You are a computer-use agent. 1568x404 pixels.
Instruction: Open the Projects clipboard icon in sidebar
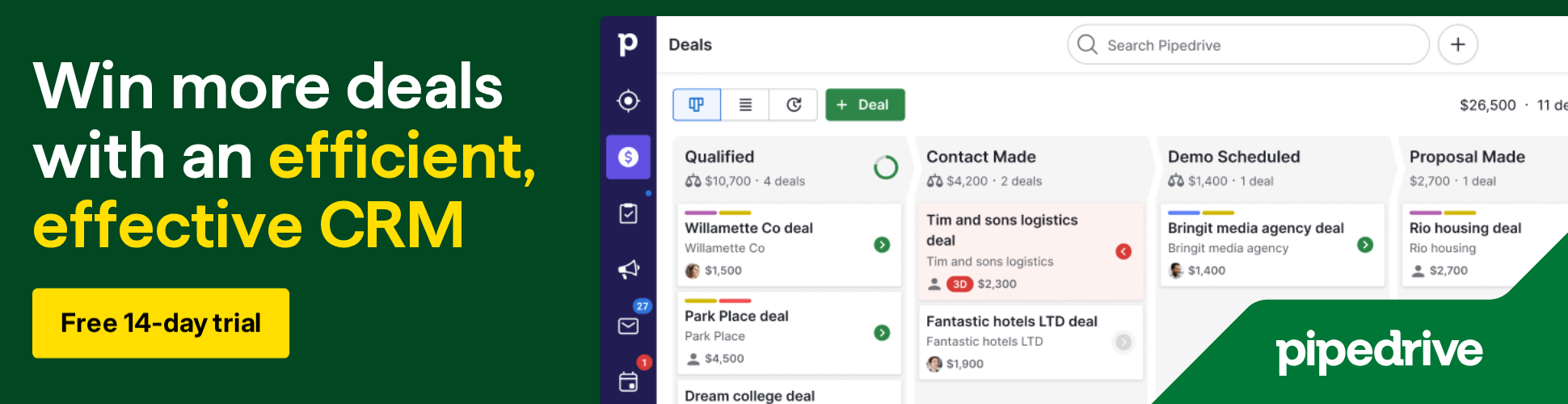(628, 213)
